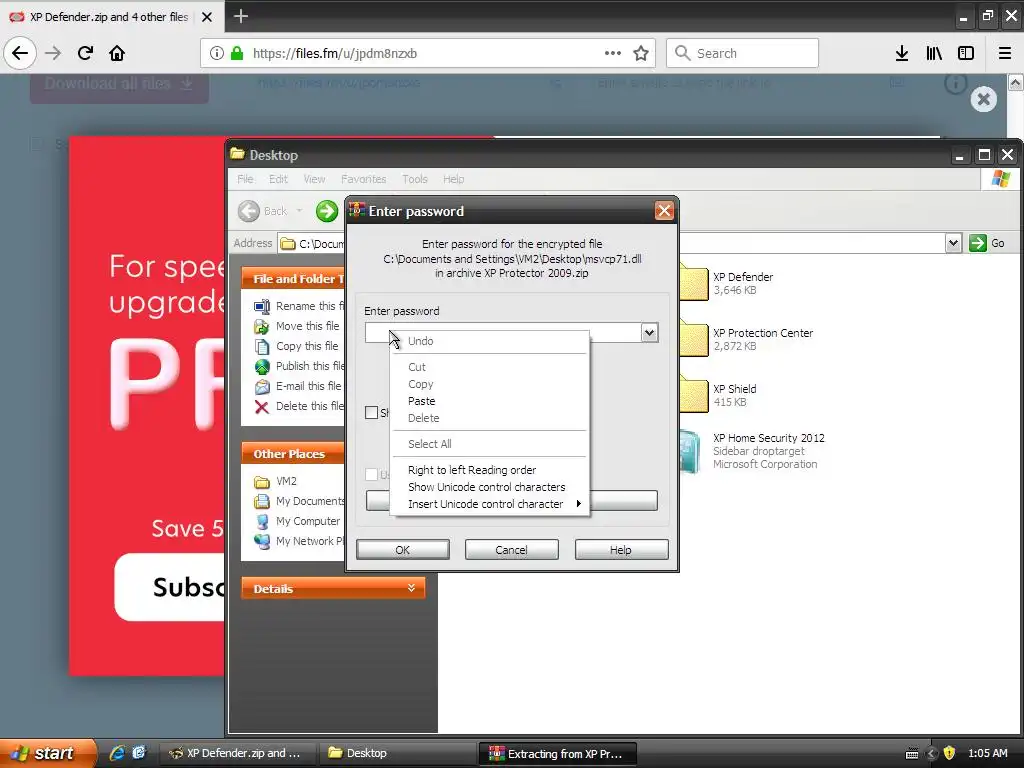Launch Internet Explorer quick launch icon
Image resolution: width=1024 pixels, height=768 pixels.
tap(117, 753)
